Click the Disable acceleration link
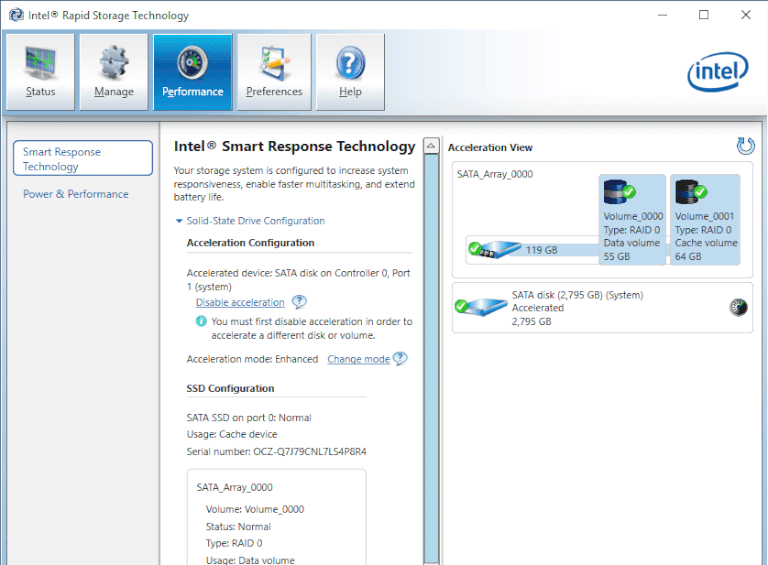 click(x=240, y=303)
